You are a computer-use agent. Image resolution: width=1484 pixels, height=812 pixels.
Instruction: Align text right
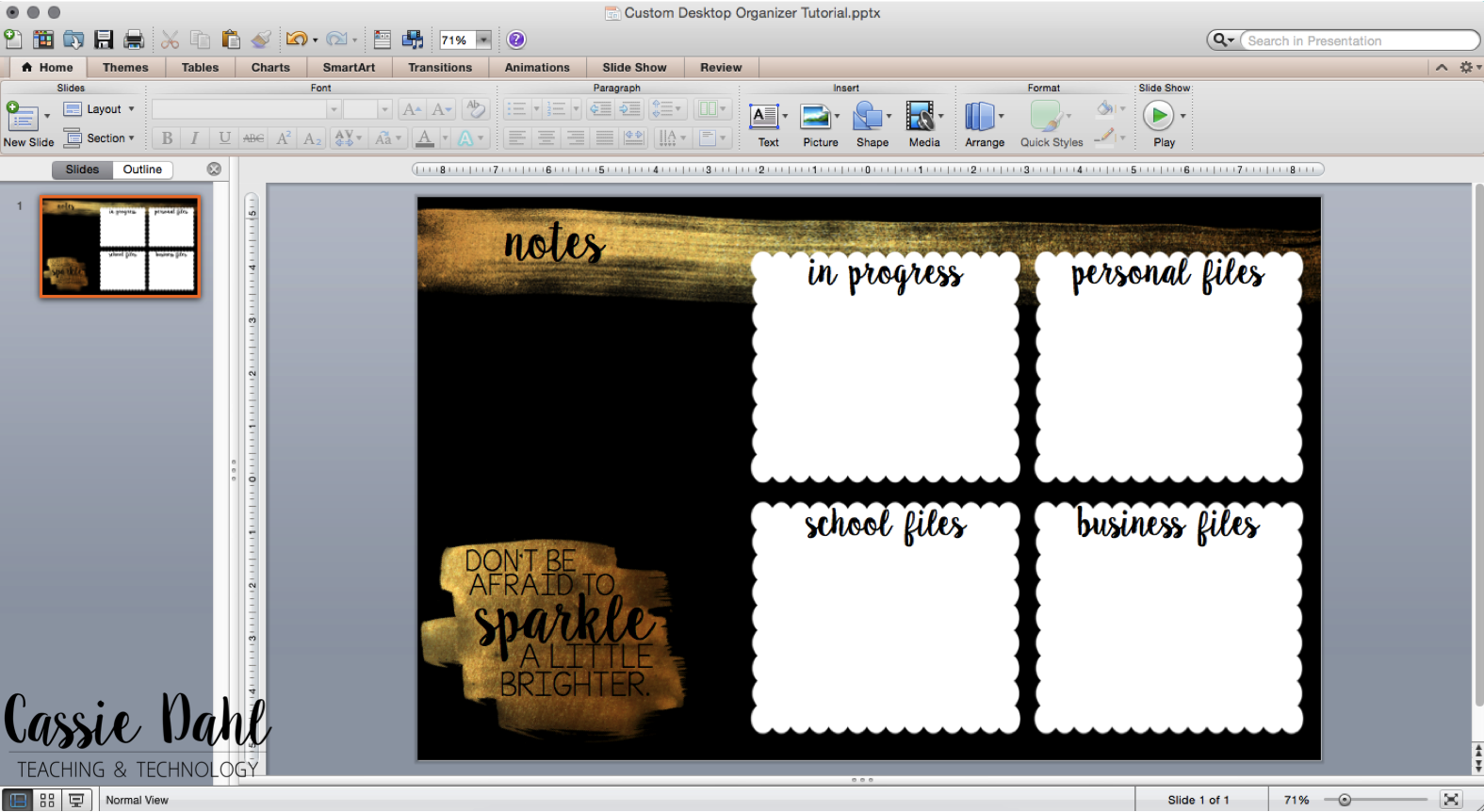575,138
